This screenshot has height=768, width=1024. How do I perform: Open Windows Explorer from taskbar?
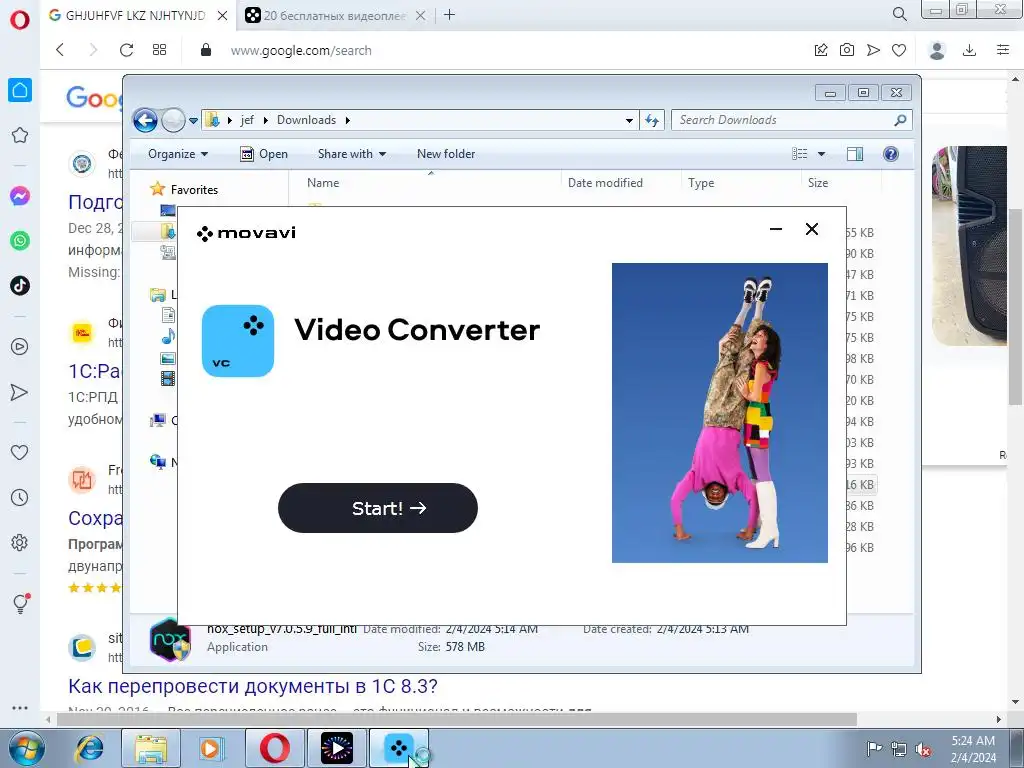click(151, 748)
